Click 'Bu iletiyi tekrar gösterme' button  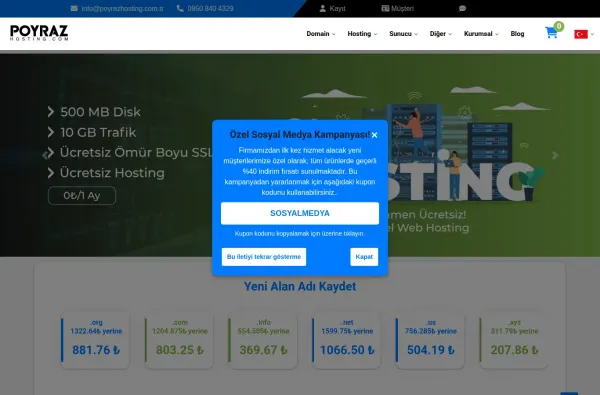click(264, 257)
